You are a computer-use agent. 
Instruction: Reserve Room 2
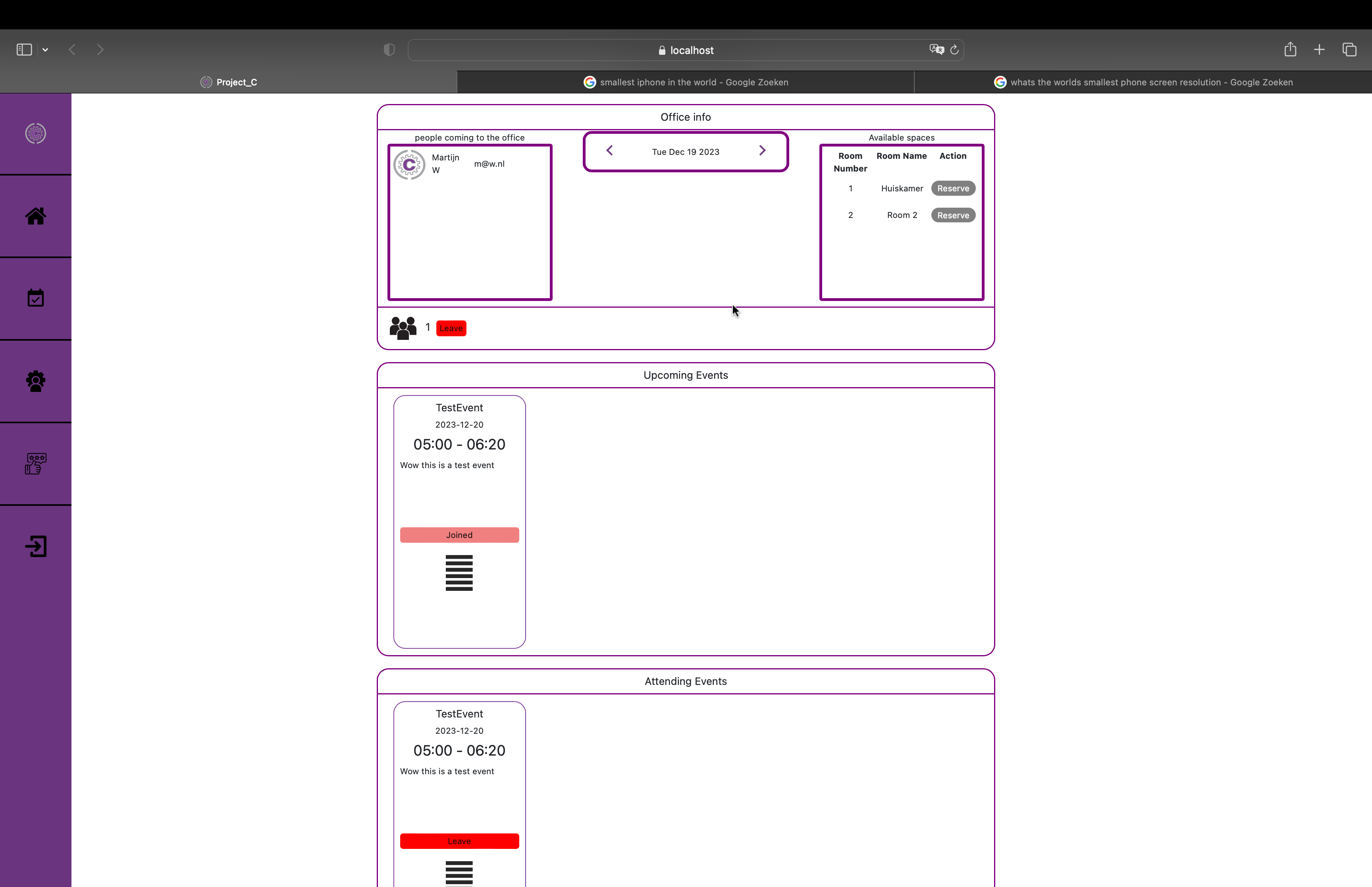tap(953, 216)
